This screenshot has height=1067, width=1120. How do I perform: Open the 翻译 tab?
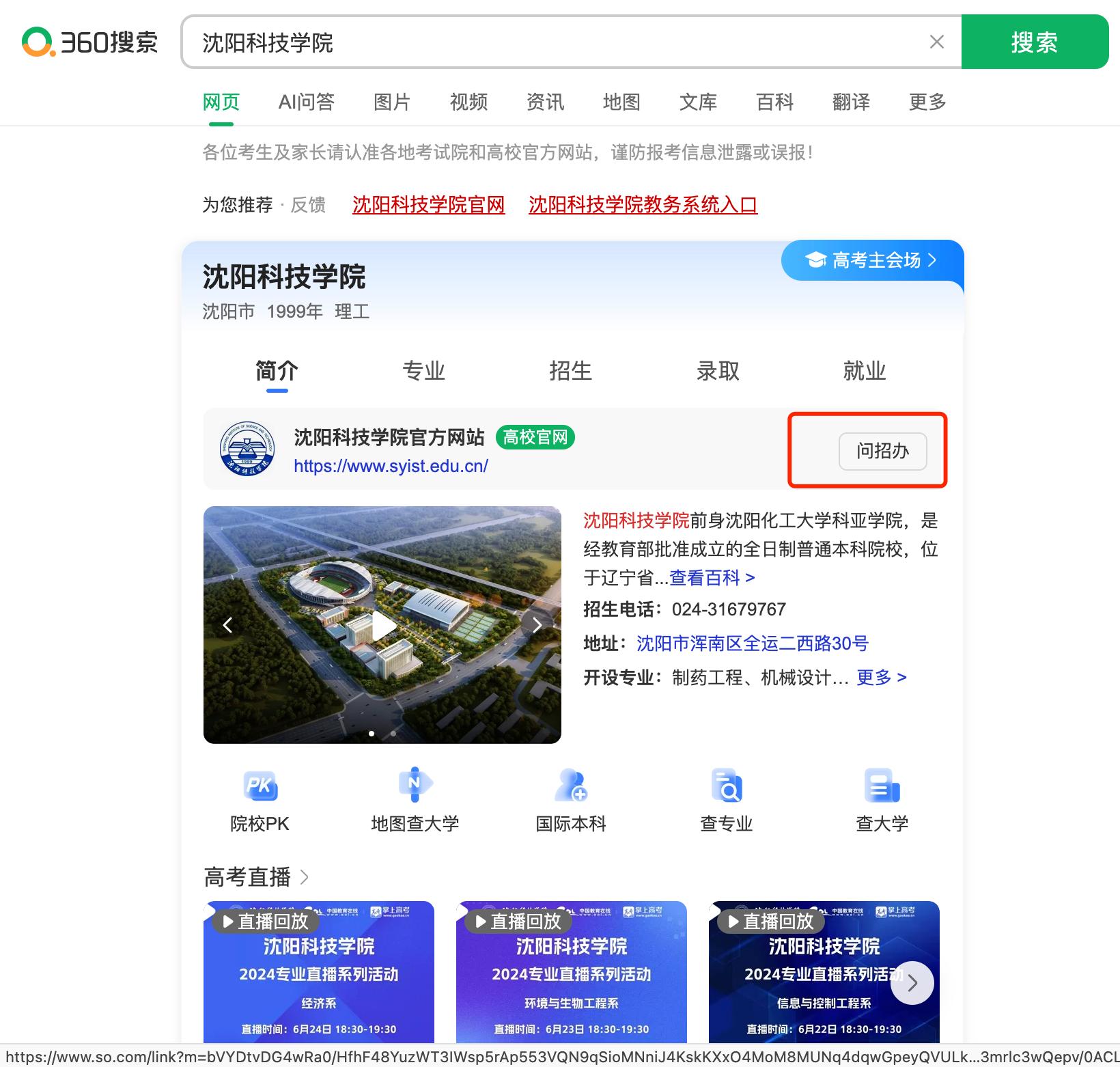click(x=851, y=102)
